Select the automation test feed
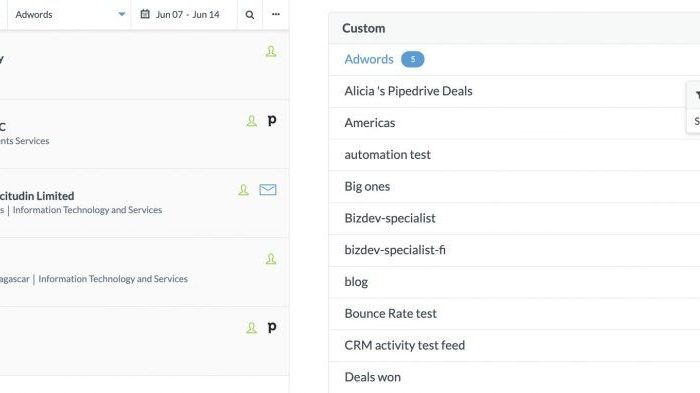This screenshot has height=393, width=700. tap(514, 155)
